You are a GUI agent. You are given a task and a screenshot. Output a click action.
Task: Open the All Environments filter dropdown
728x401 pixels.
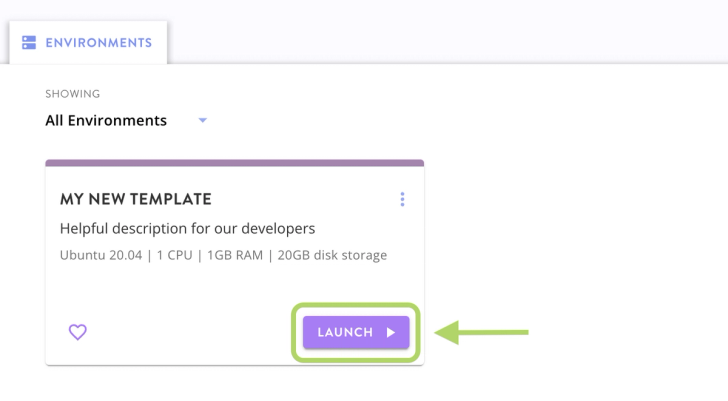[x=106, y=120]
